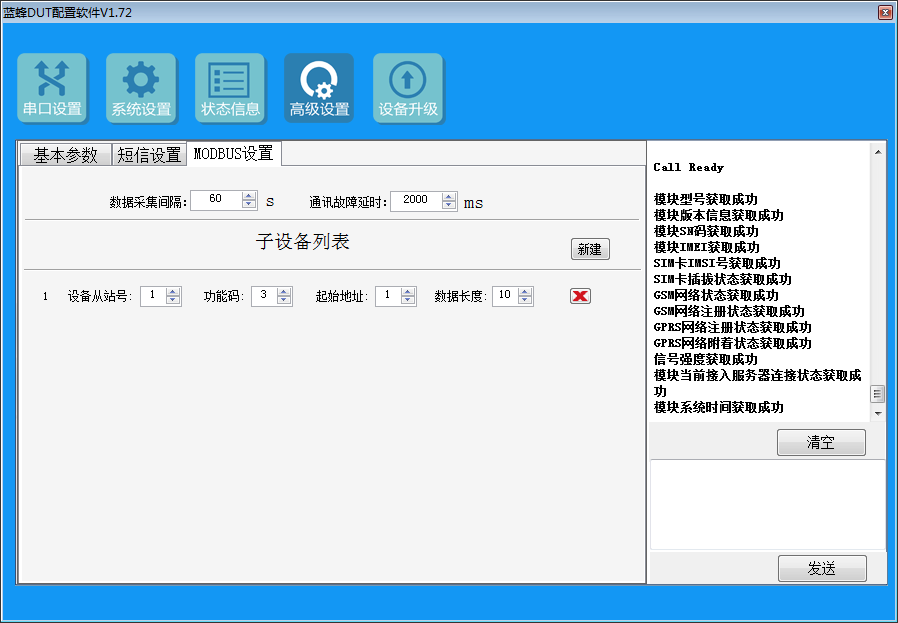This screenshot has height=623, width=898.
Task: Click the 数据长度 field showing 10
Action: click(x=505, y=296)
